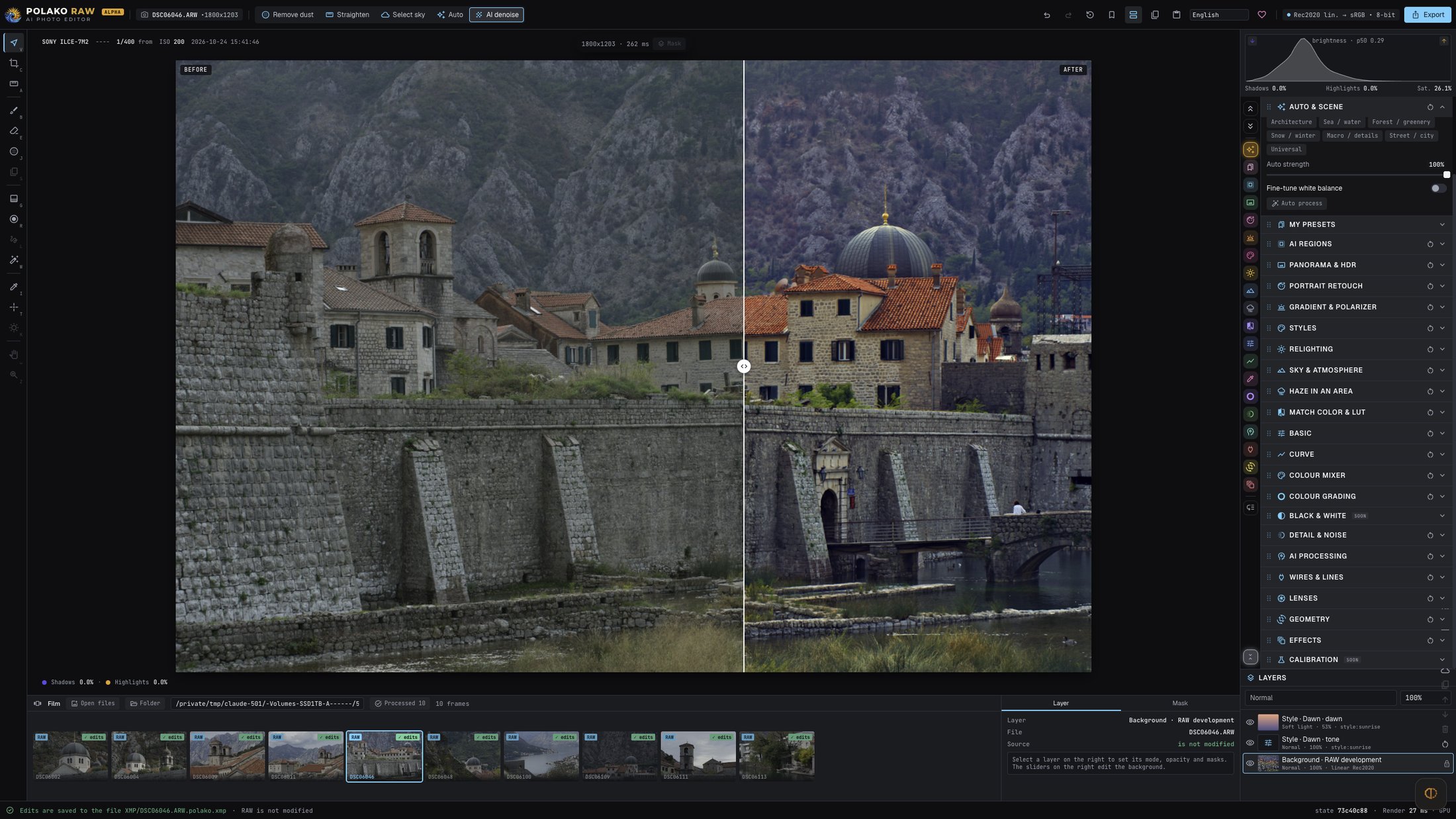1456x819 pixels.
Task: Click the pink heart icon
Action: (1262, 15)
